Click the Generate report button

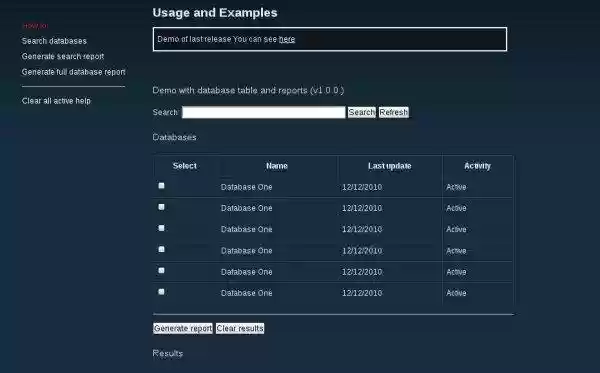click(183, 328)
